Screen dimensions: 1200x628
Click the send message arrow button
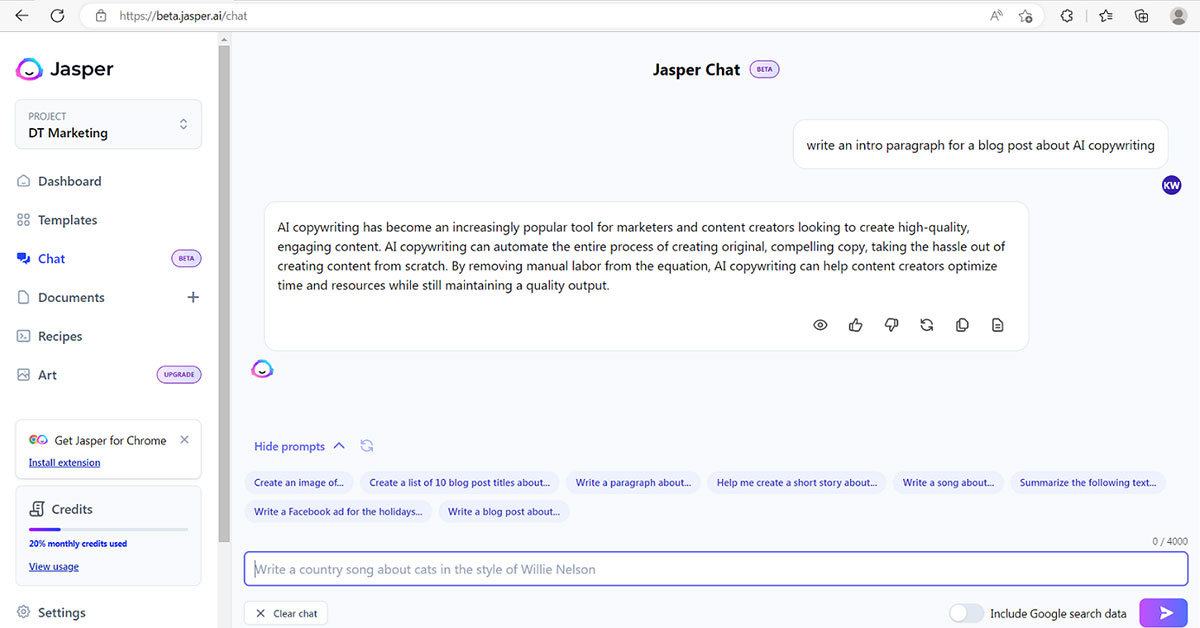point(1164,613)
